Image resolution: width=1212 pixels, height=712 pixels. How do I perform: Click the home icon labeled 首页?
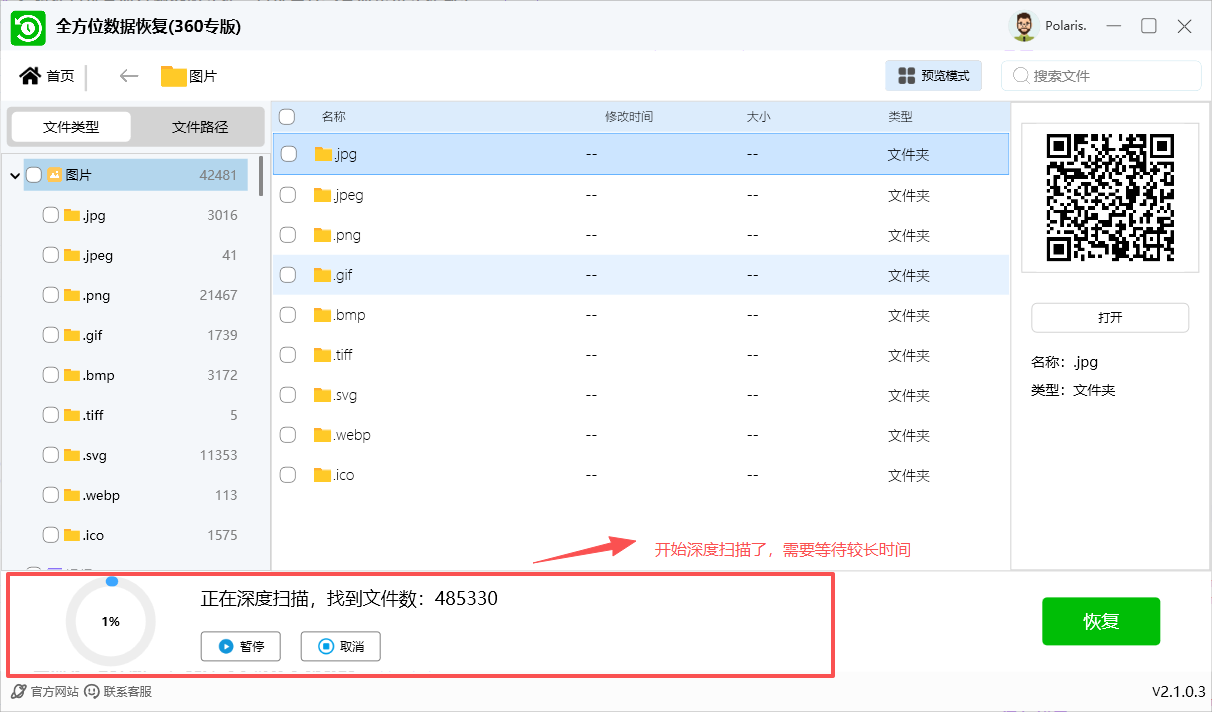click(x=30, y=76)
